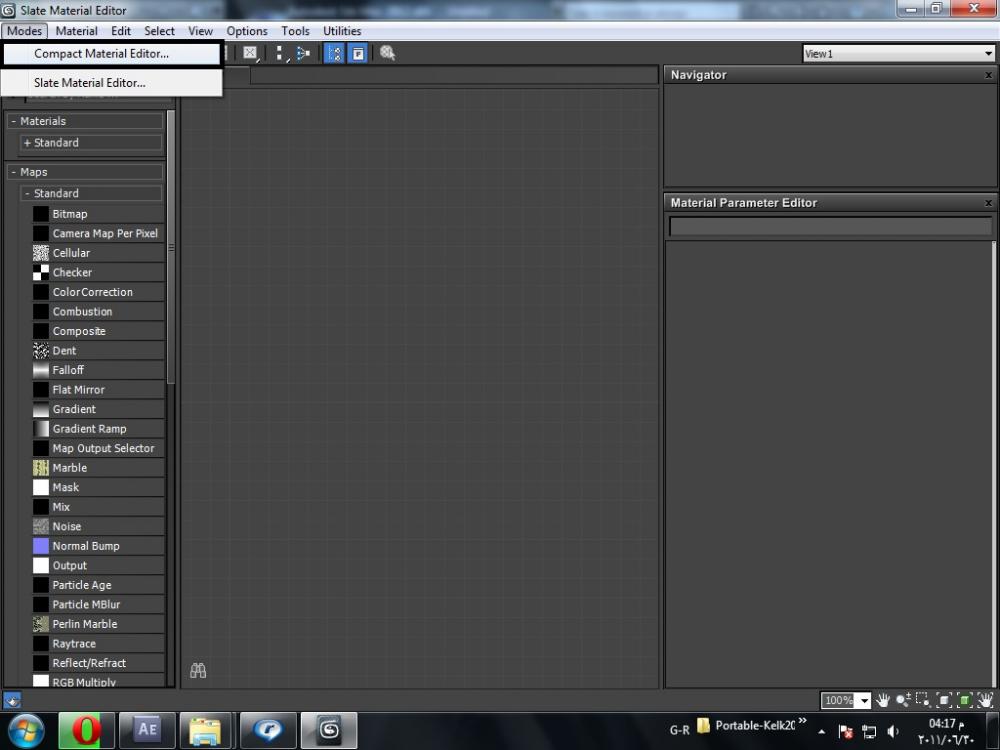Viewport: 1000px width, 750px height.
Task: Click the Dent map thumbnail icon
Action: click(41, 351)
